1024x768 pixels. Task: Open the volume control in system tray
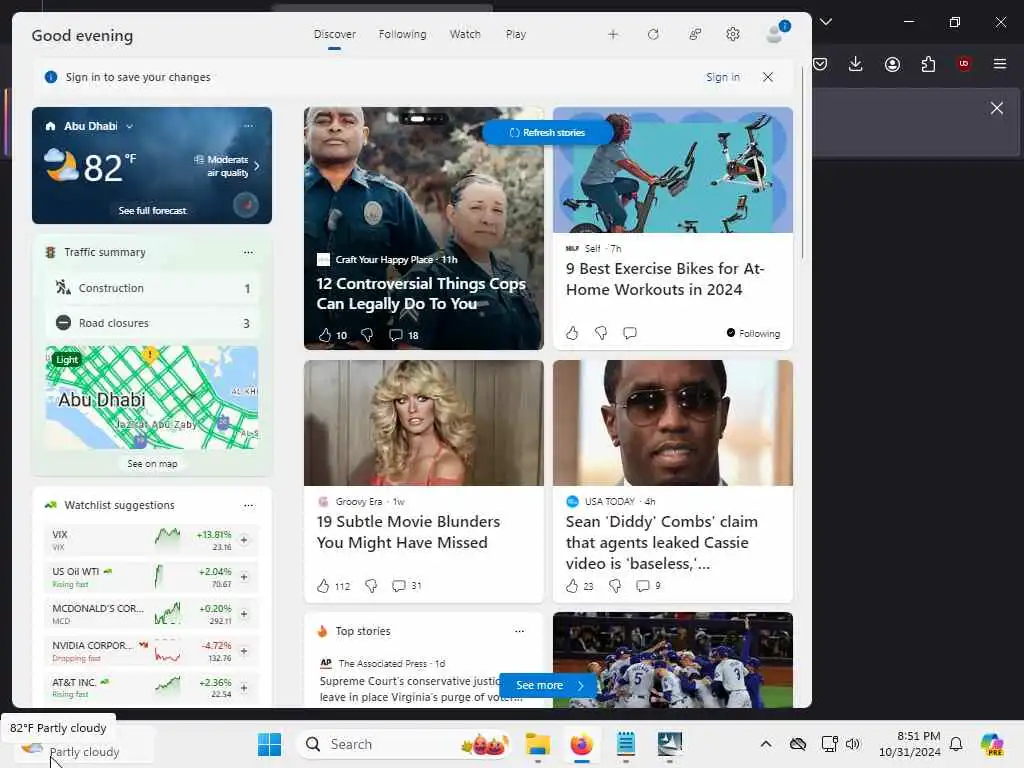coord(853,744)
